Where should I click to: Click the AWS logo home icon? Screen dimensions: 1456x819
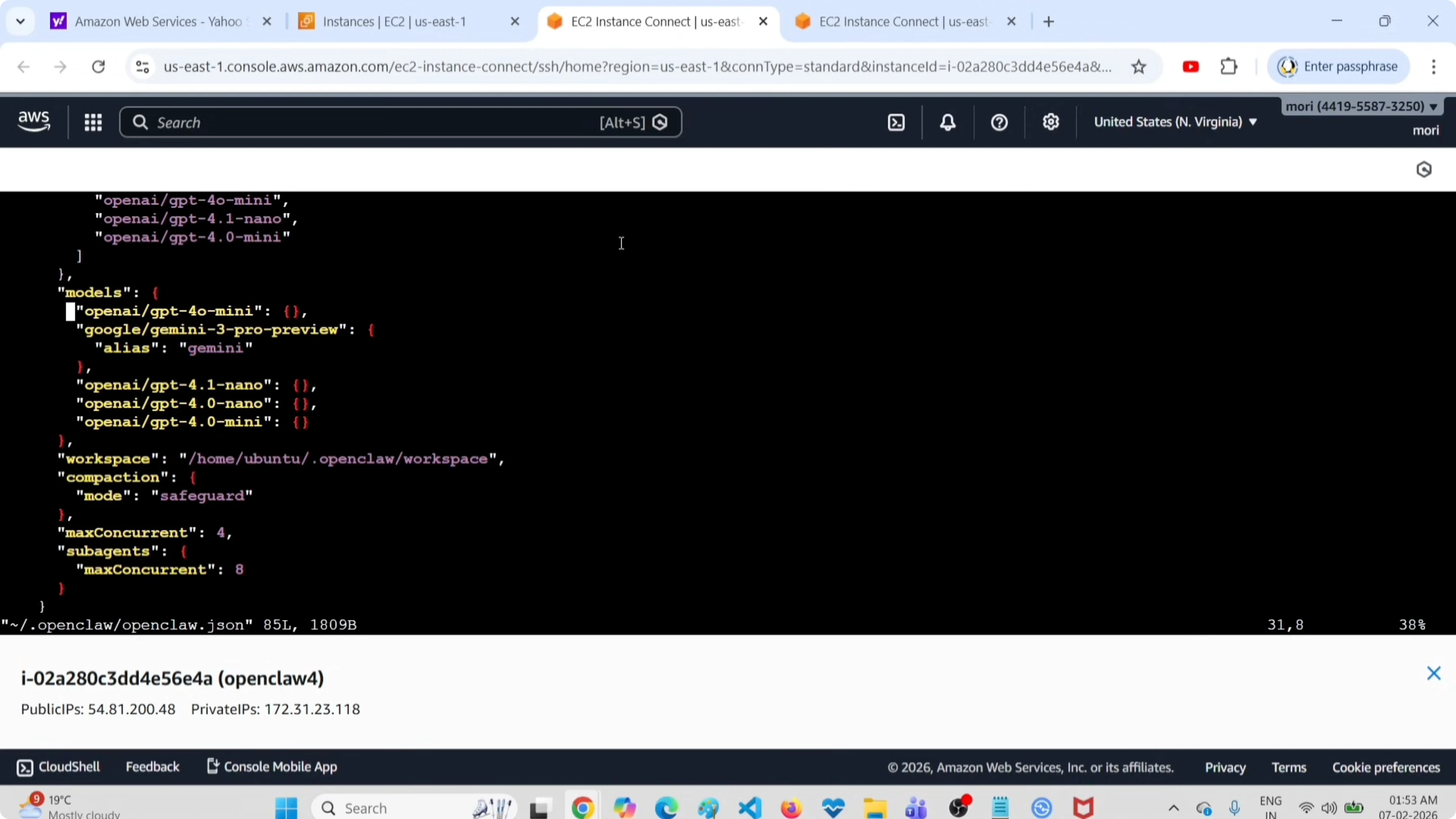point(34,121)
